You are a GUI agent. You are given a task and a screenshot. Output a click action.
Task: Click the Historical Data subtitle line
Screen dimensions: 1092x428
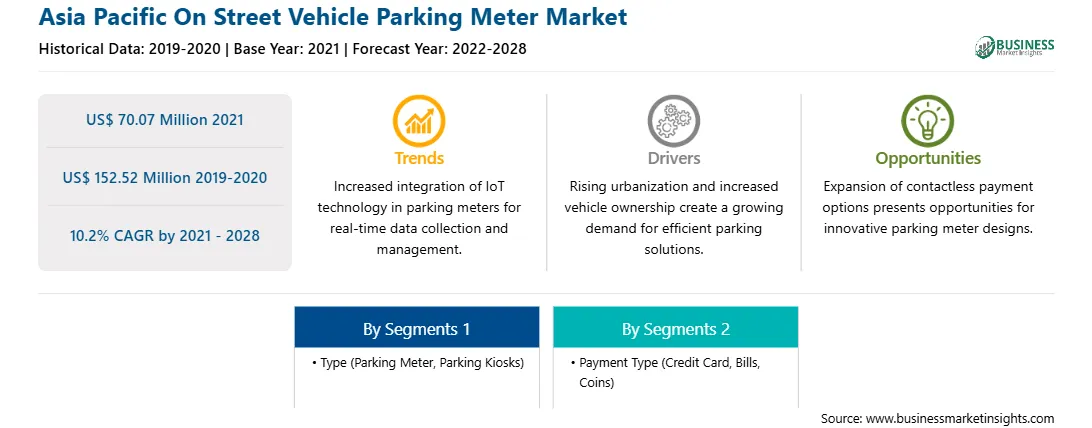(282, 49)
